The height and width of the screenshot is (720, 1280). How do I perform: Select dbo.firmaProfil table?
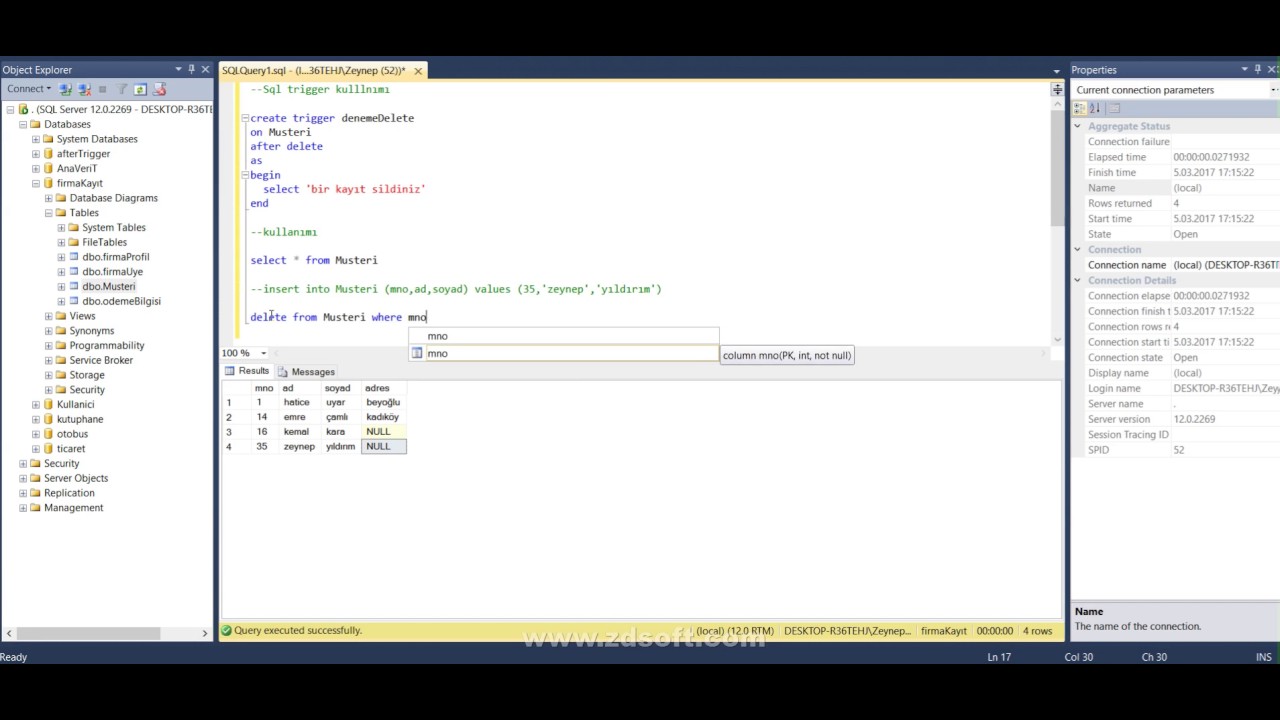(x=115, y=257)
